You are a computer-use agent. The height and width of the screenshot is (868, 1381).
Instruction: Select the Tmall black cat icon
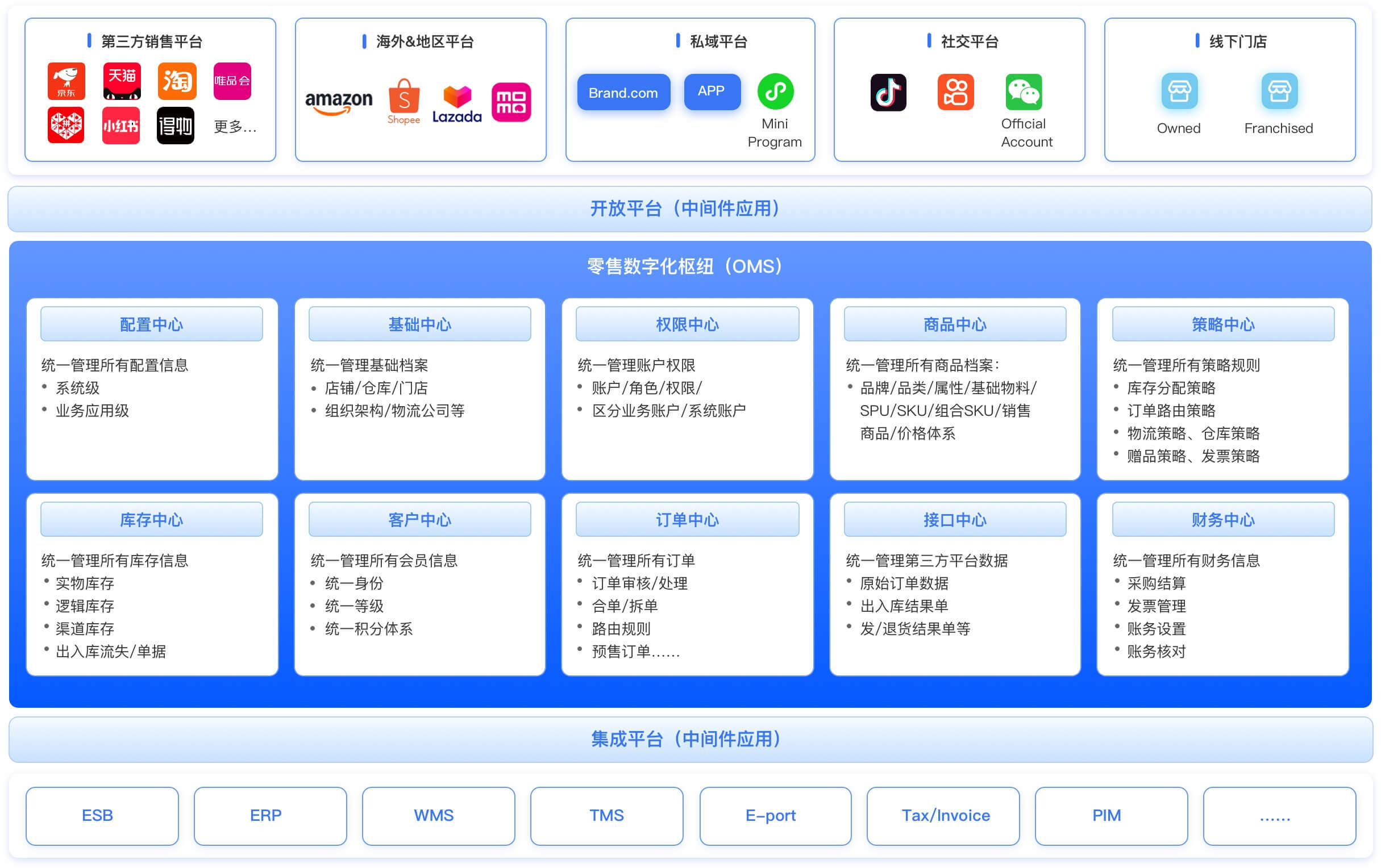point(122,81)
